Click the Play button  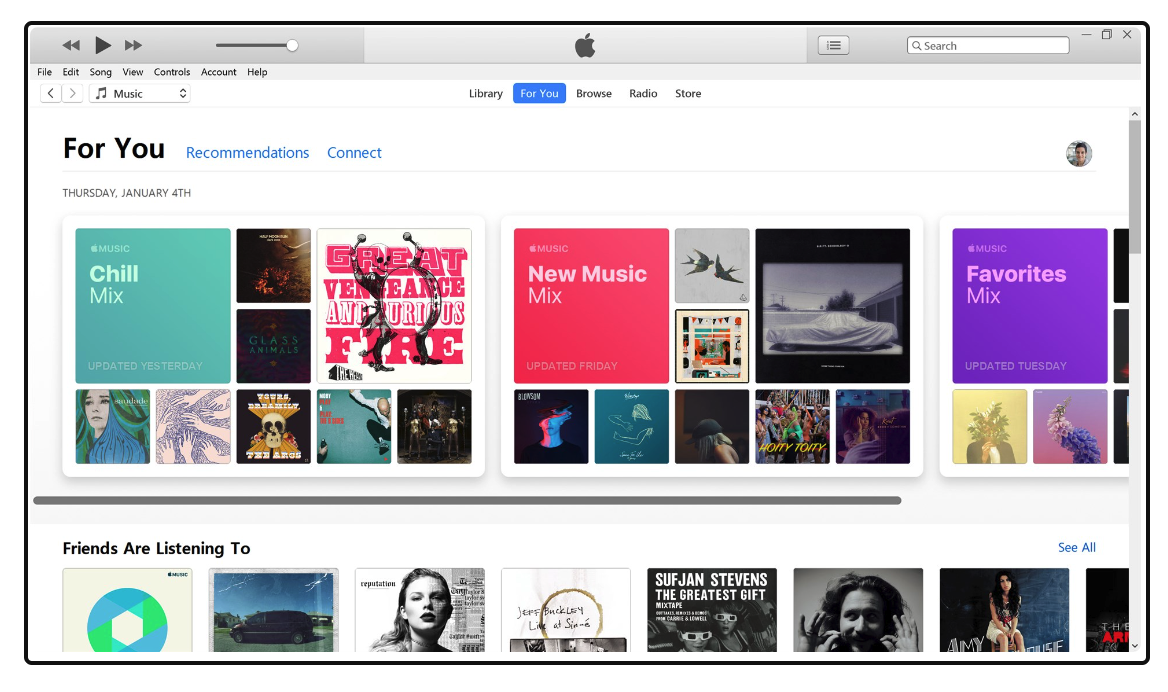(x=103, y=45)
